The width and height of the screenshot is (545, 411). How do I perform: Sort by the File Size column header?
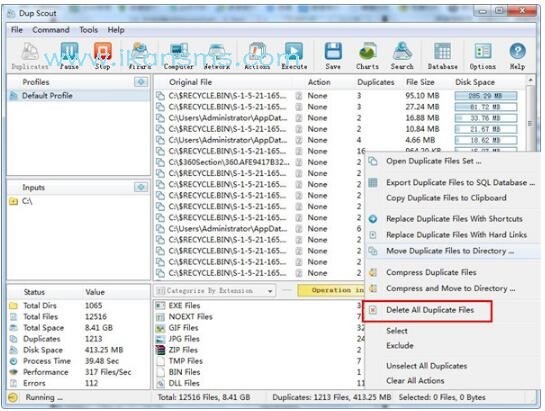click(x=420, y=82)
